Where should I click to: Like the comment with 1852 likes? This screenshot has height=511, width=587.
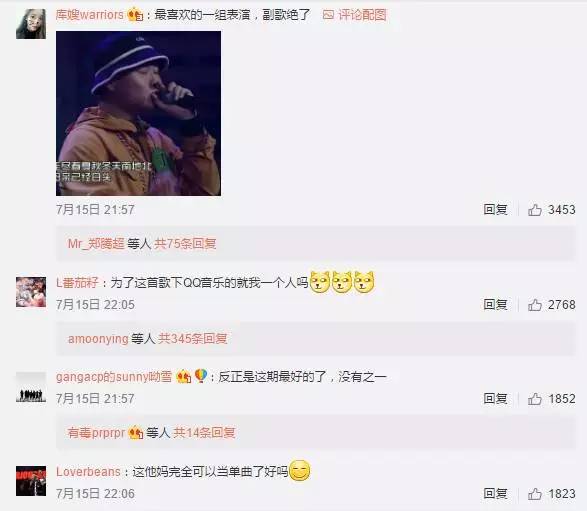point(535,399)
